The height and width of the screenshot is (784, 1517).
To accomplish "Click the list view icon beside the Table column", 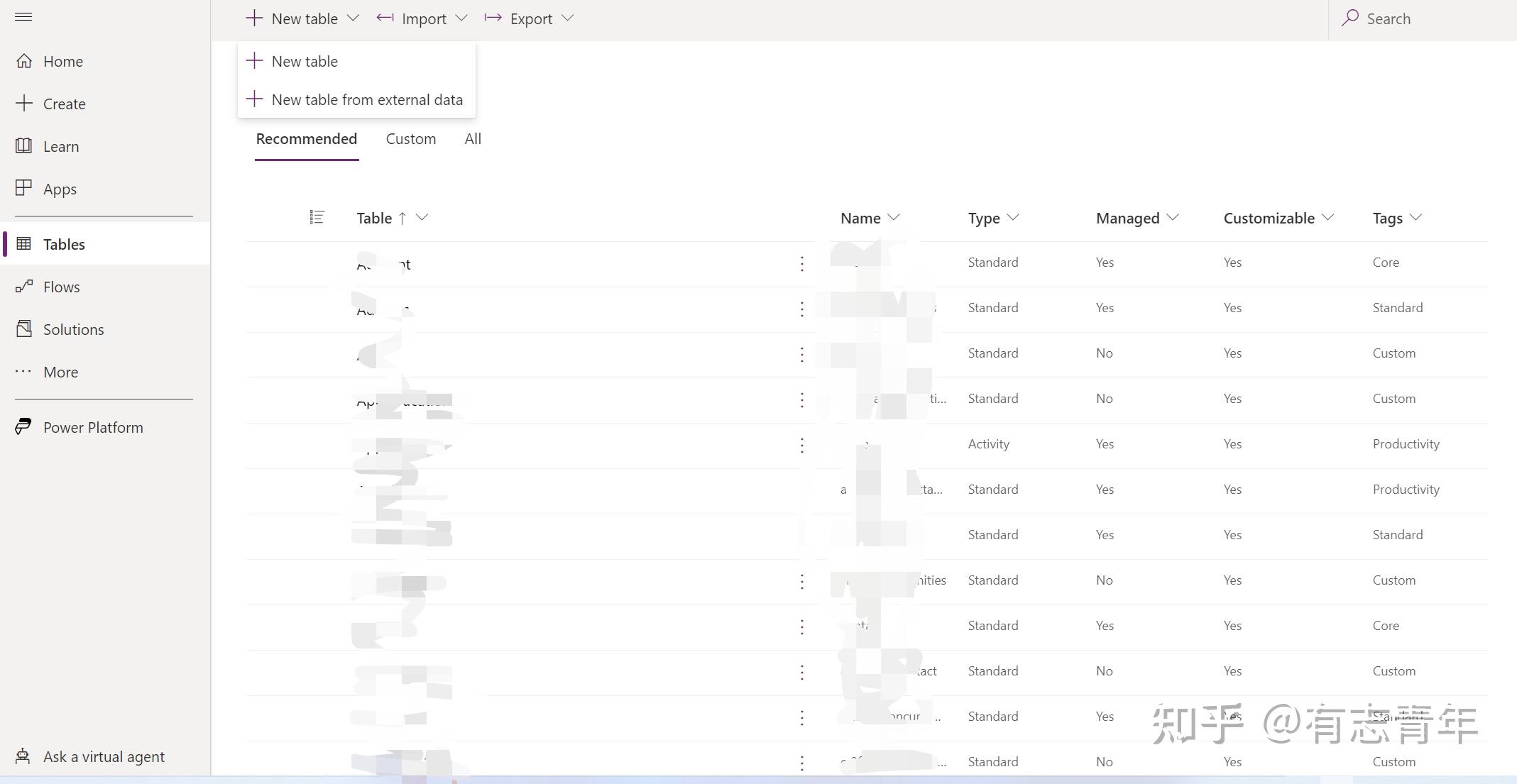I will point(317,218).
